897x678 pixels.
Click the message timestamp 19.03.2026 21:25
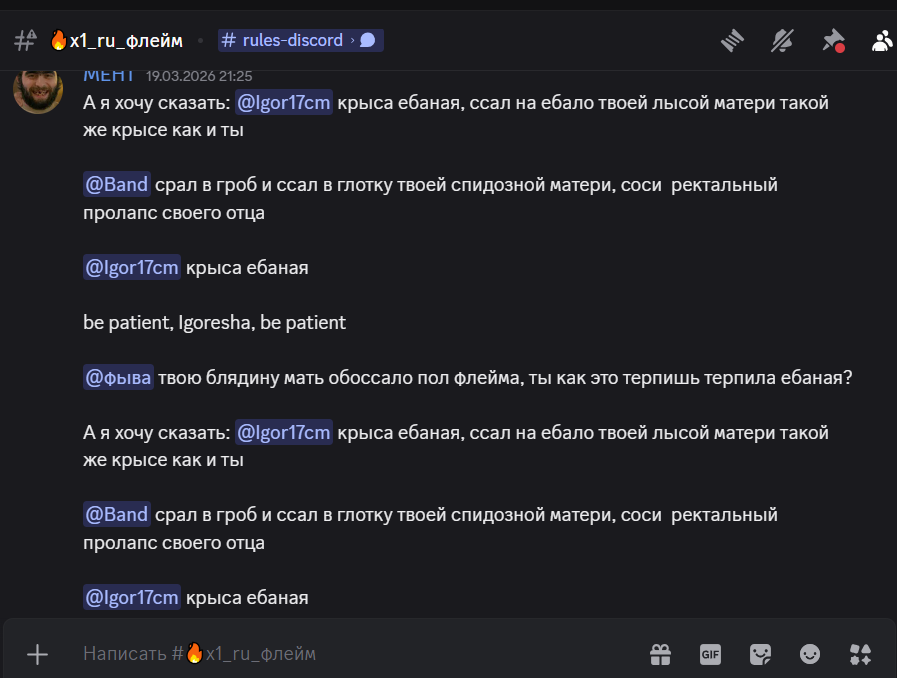pyautogui.click(x=199, y=75)
